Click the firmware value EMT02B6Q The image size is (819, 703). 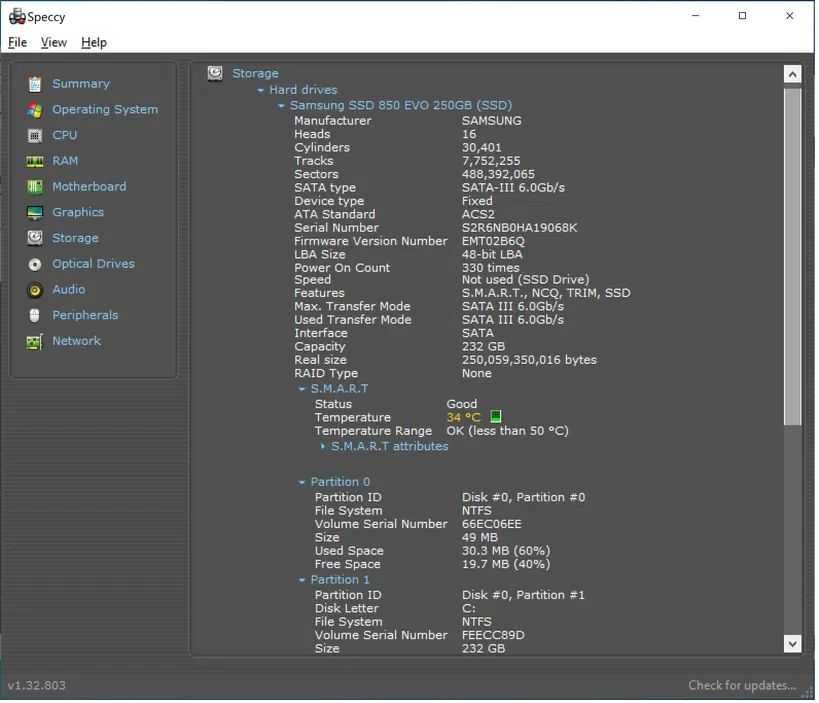(493, 241)
